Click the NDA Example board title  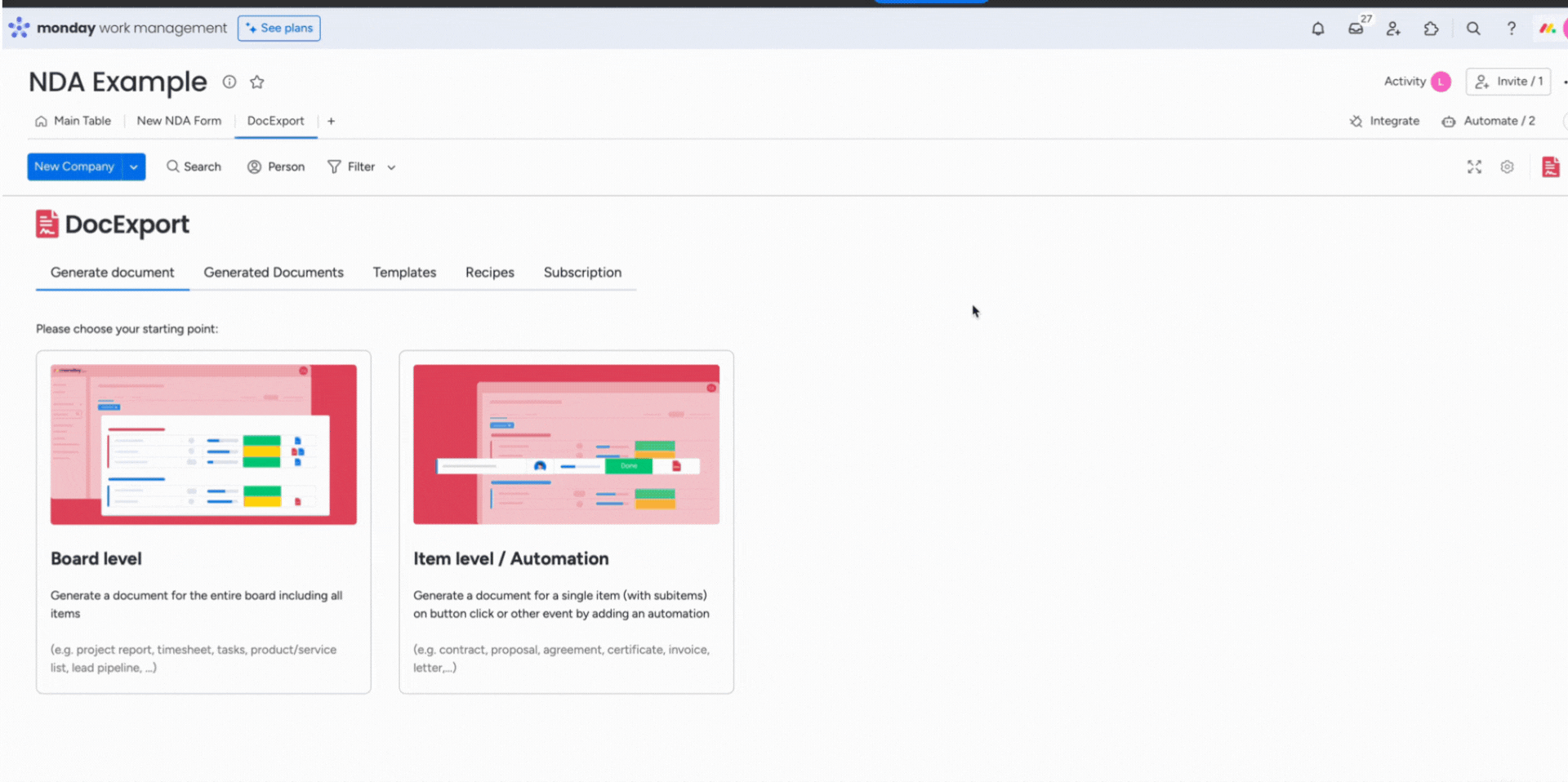pyautogui.click(x=118, y=82)
